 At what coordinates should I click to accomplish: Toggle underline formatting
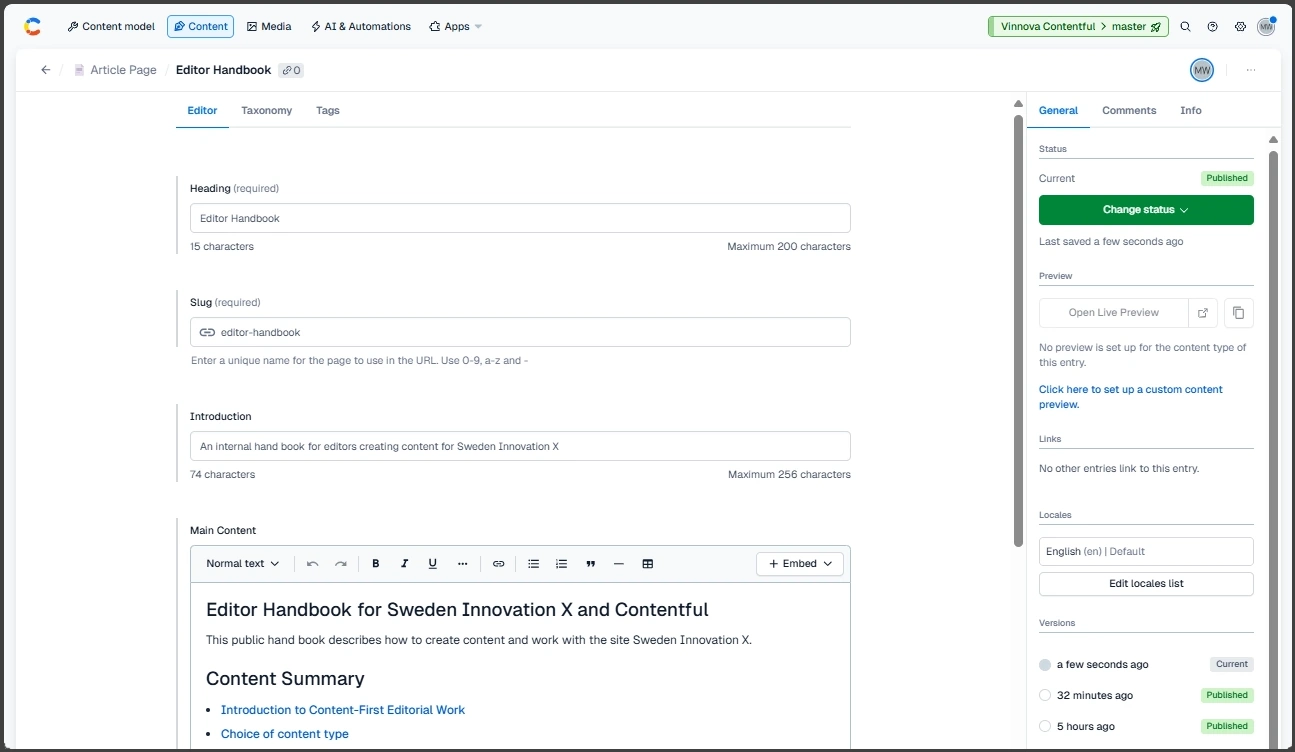click(x=433, y=564)
